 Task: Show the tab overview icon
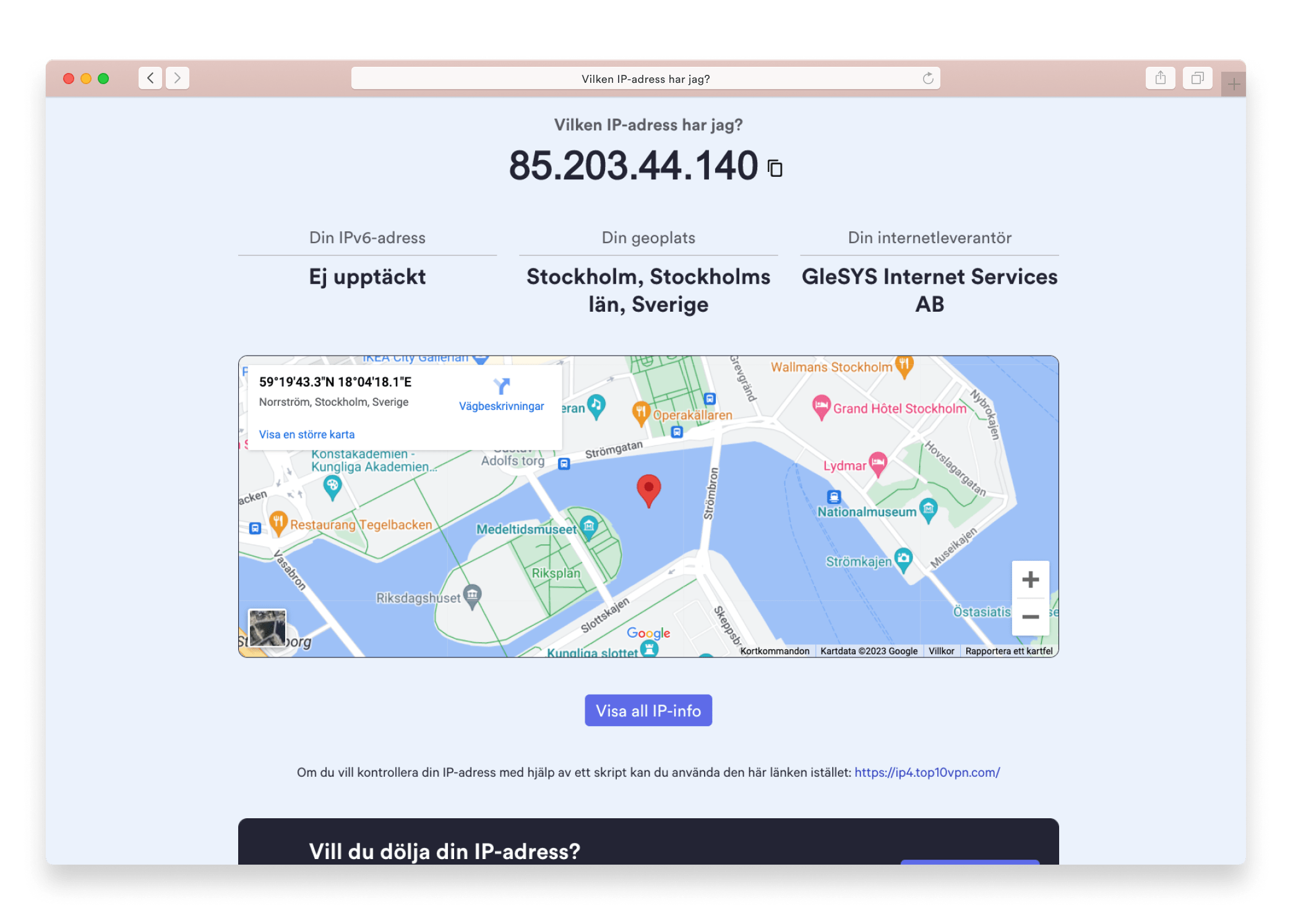(1197, 79)
